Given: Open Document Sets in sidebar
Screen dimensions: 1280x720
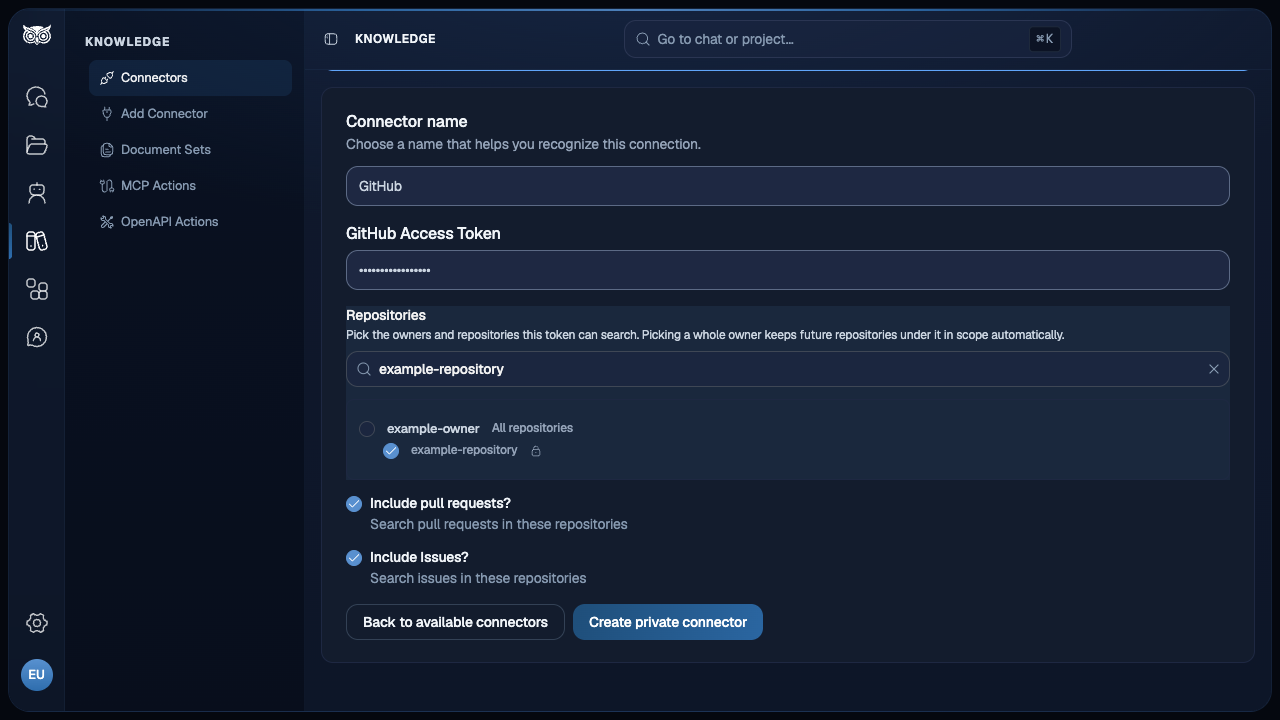Looking at the screenshot, I should (190, 150).
